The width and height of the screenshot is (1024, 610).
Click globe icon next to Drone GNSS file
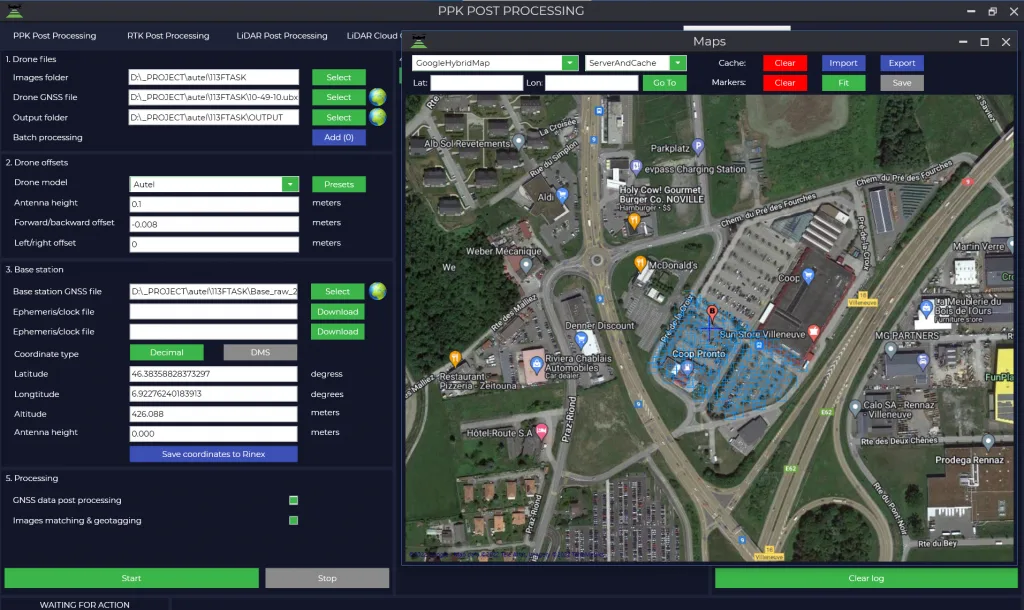click(x=377, y=97)
